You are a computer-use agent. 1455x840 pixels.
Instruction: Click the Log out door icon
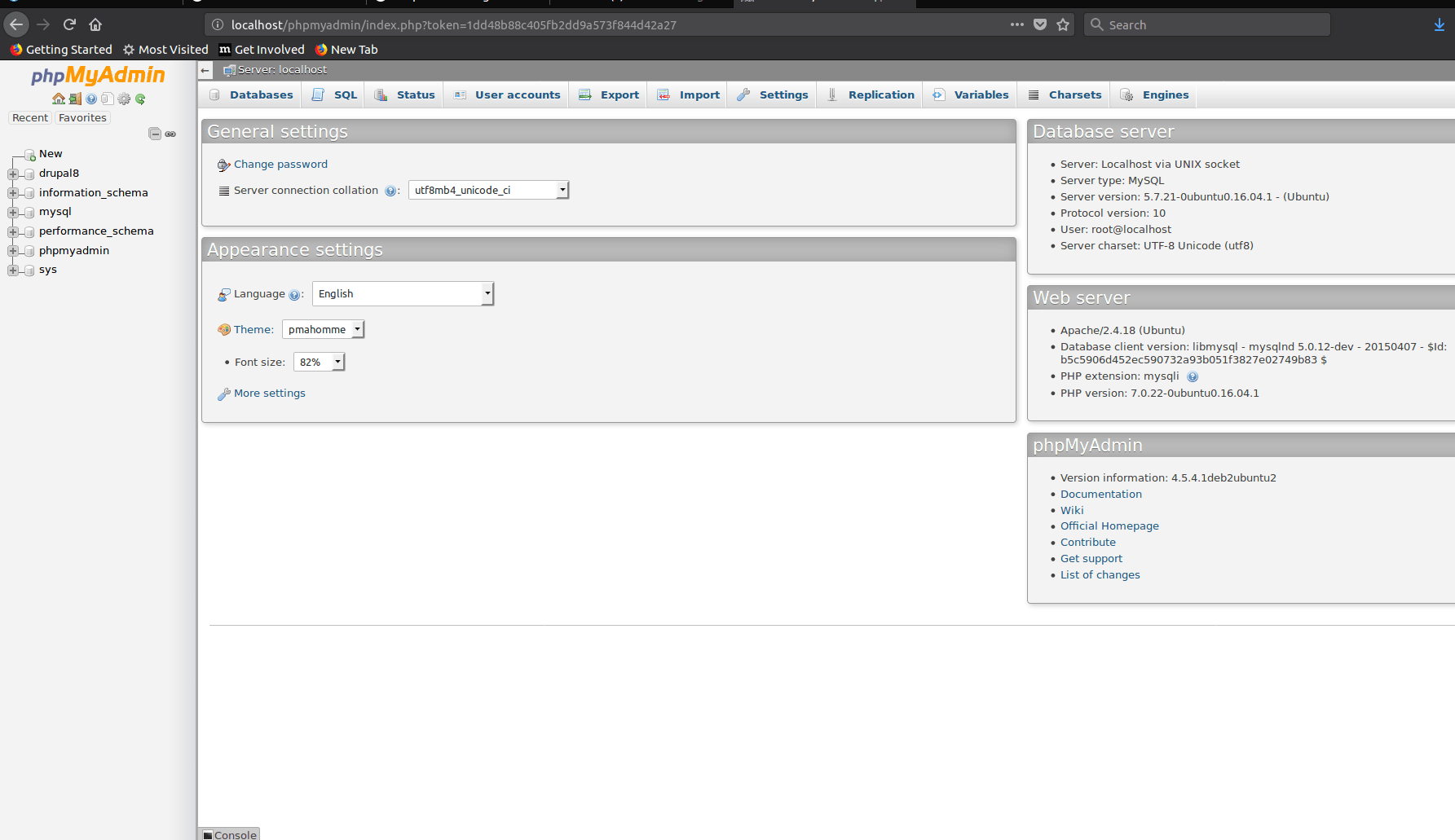tap(75, 99)
